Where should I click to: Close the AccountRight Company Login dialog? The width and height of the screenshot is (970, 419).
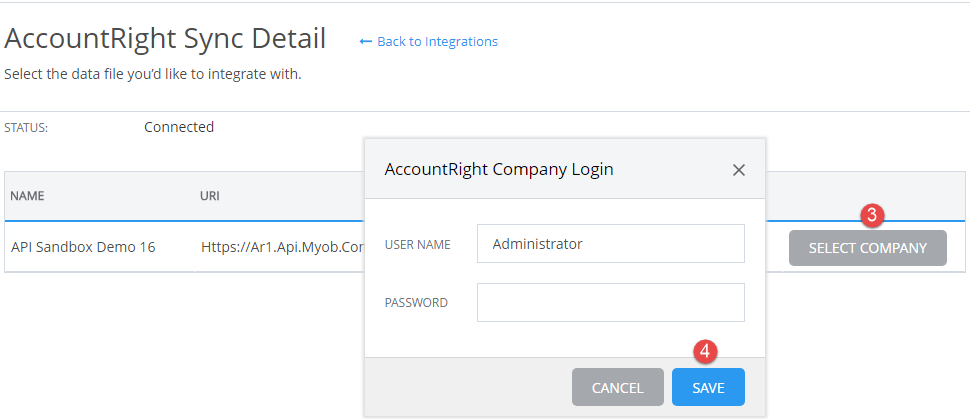pyautogui.click(x=739, y=170)
